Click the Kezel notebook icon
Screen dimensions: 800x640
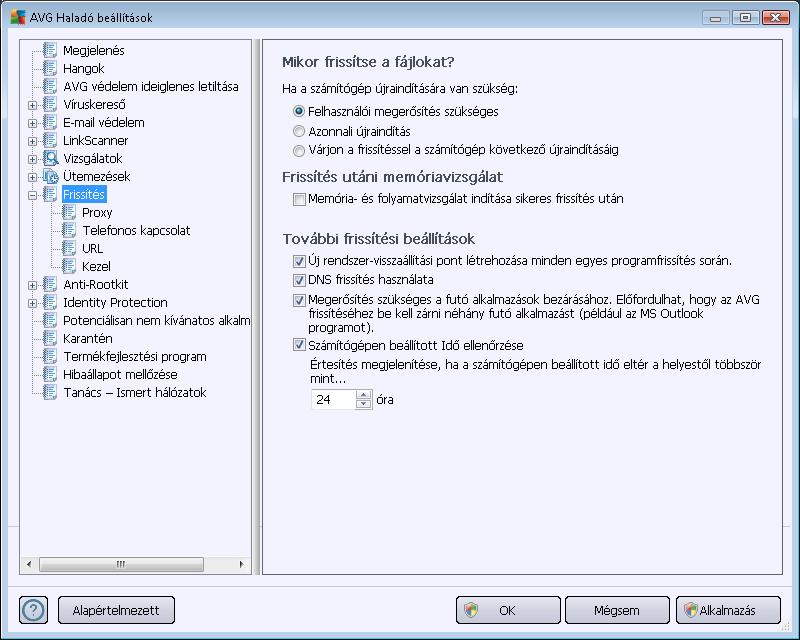(69, 266)
